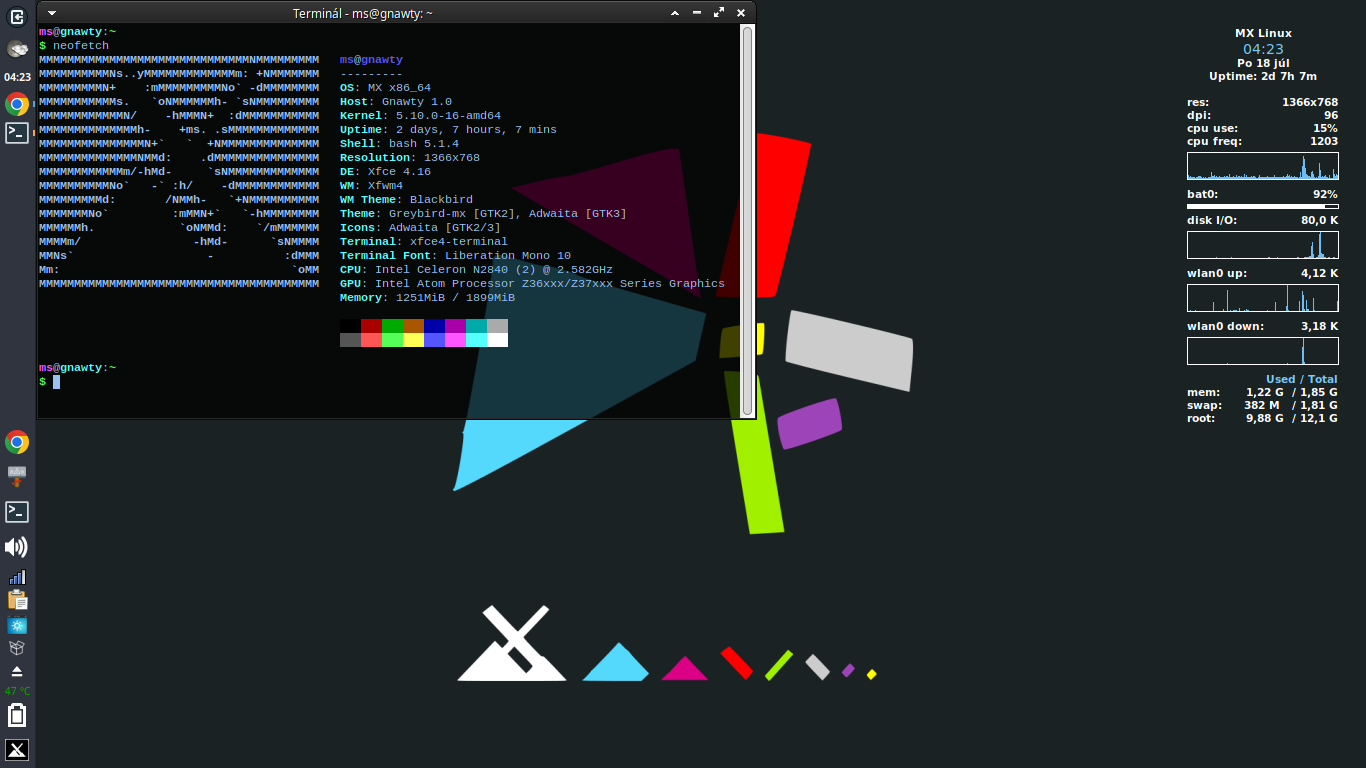
Task: Click the wlan0 down traffic graph
Action: coord(1263,351)
